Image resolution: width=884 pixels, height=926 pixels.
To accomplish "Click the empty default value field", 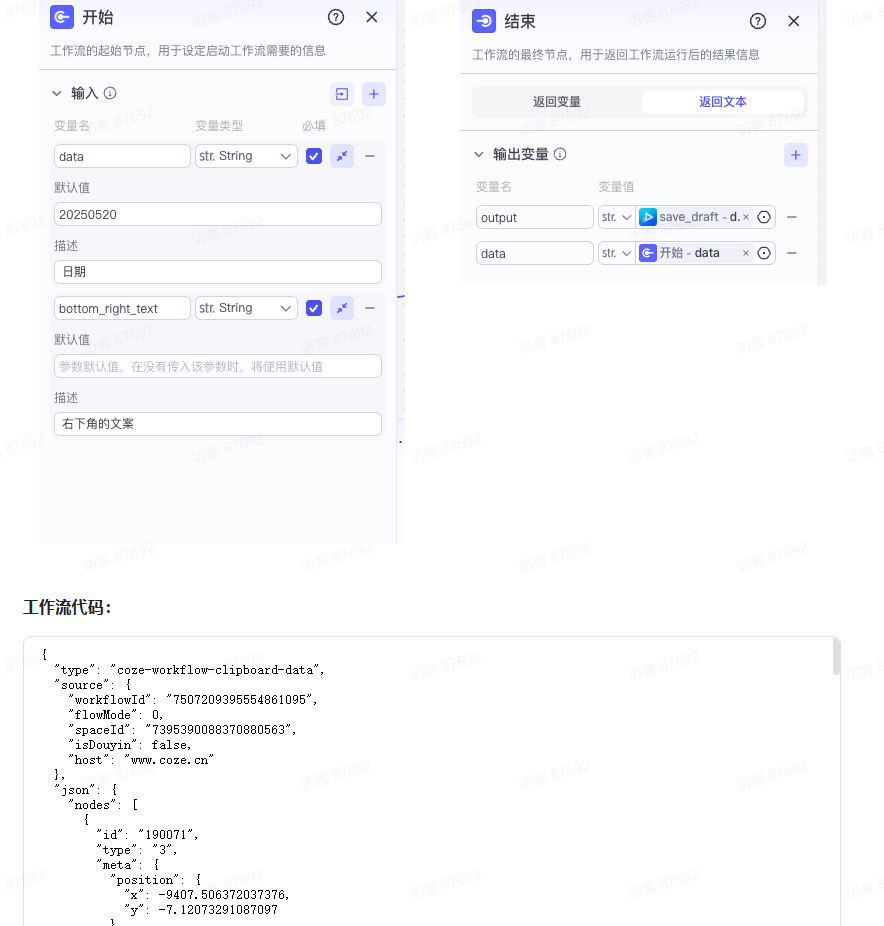I will [x=218, y=366].
